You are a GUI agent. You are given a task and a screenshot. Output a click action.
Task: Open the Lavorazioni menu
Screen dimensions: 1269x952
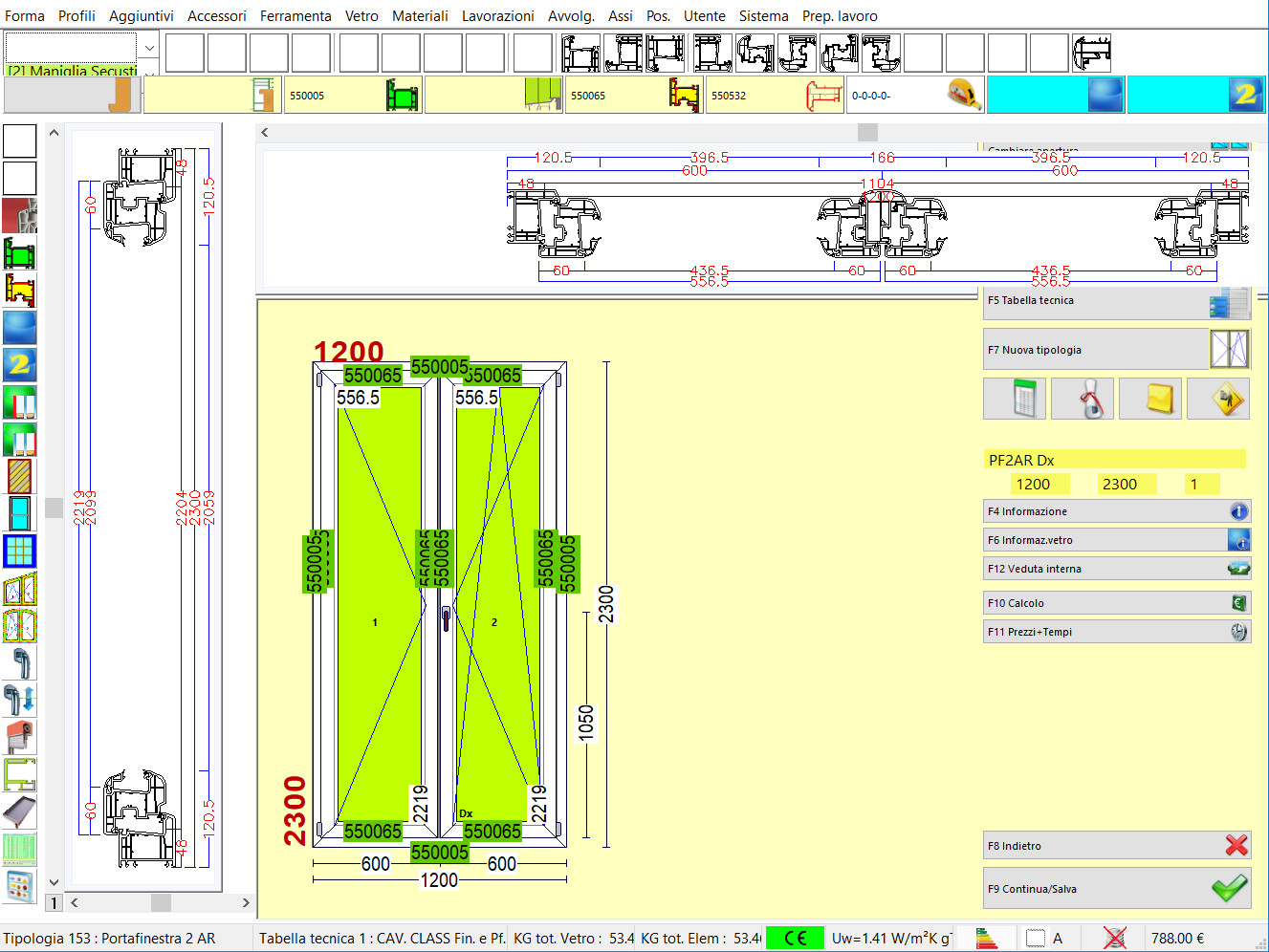point(497,16)
